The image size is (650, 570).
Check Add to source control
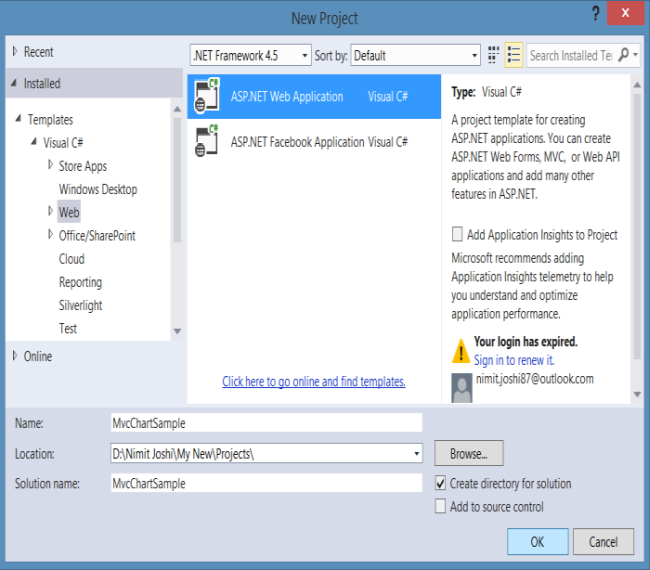pyautogui.click(x=440, y=506)
